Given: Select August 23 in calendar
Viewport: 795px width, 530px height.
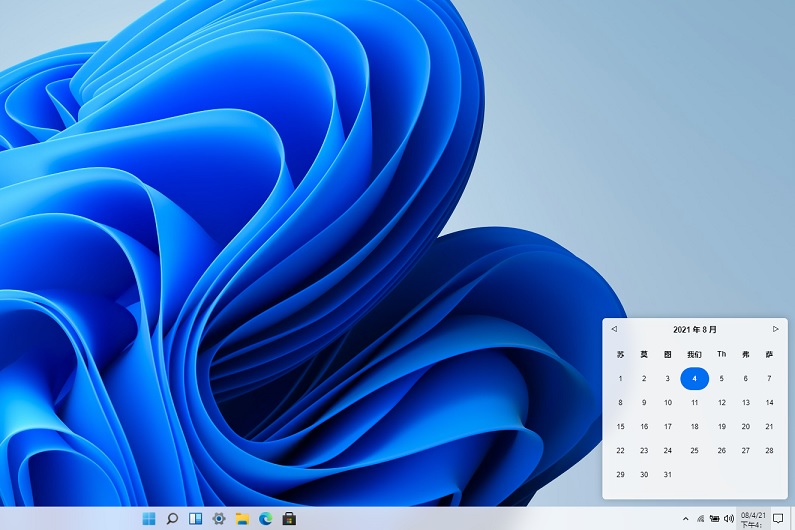Looking at the screenshot, I should 644,450.
